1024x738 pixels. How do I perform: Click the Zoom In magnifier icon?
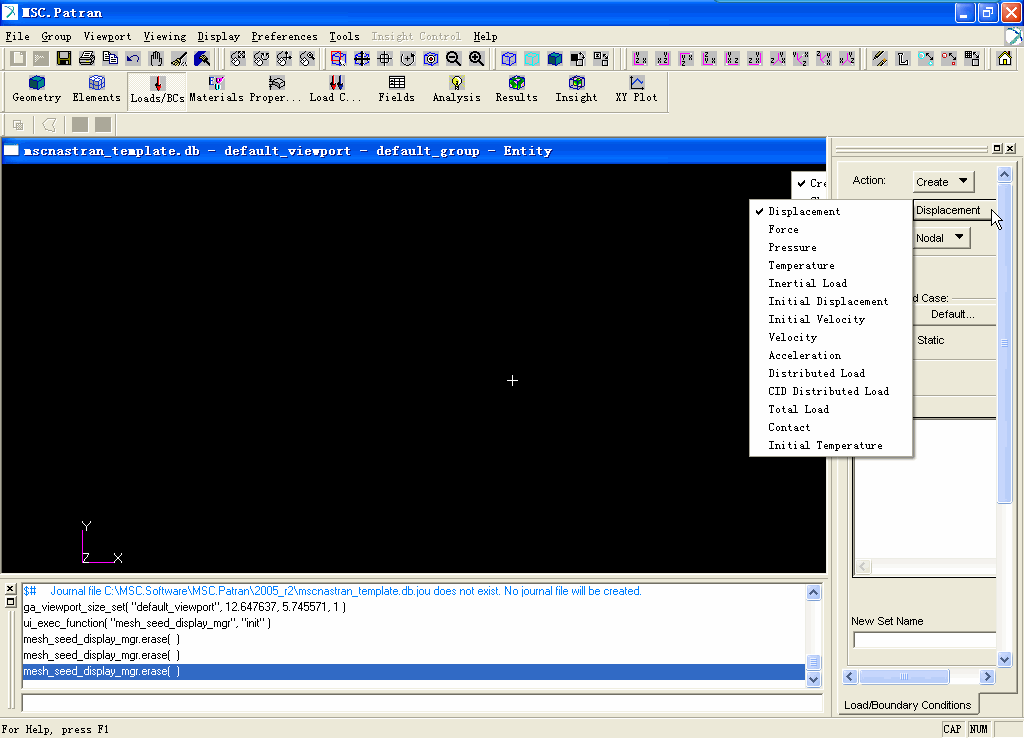click(477, 59)
